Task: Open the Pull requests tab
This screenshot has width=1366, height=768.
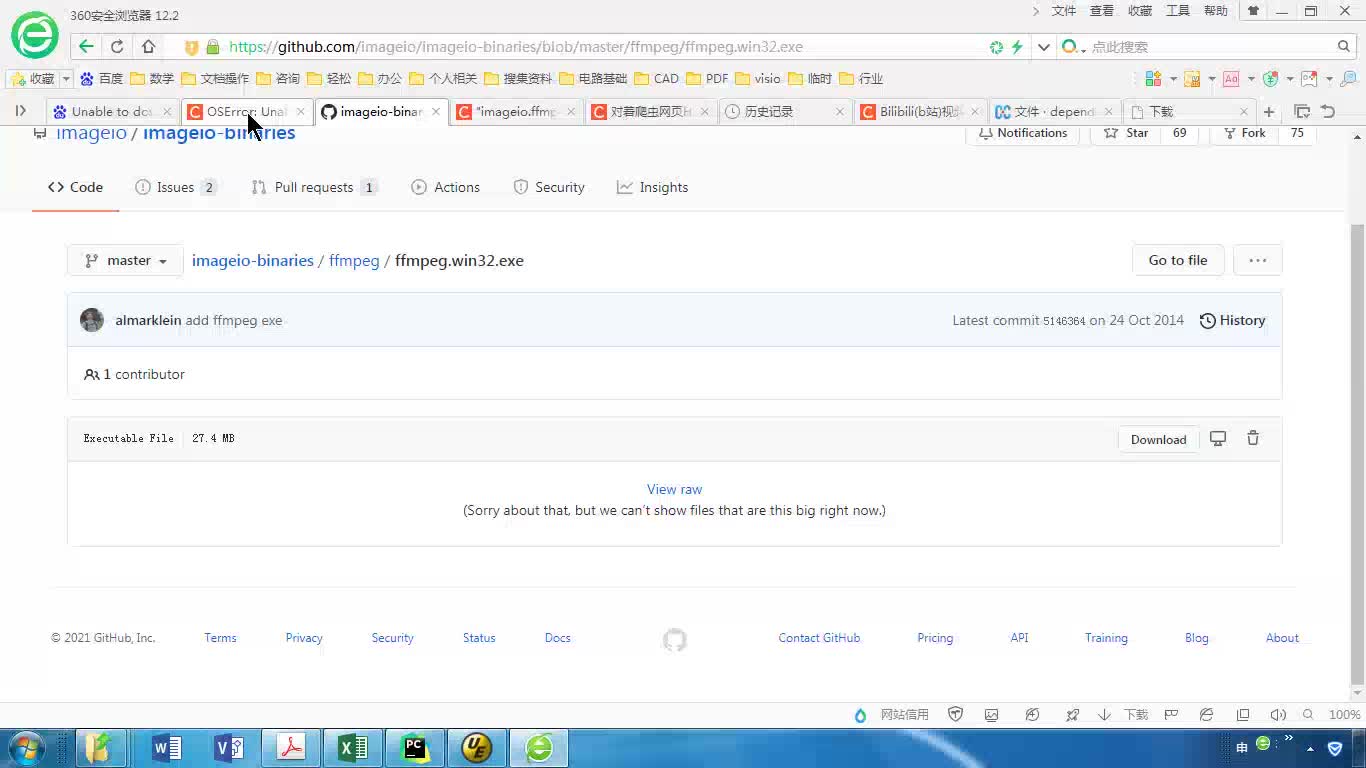Action: [314, 187]
